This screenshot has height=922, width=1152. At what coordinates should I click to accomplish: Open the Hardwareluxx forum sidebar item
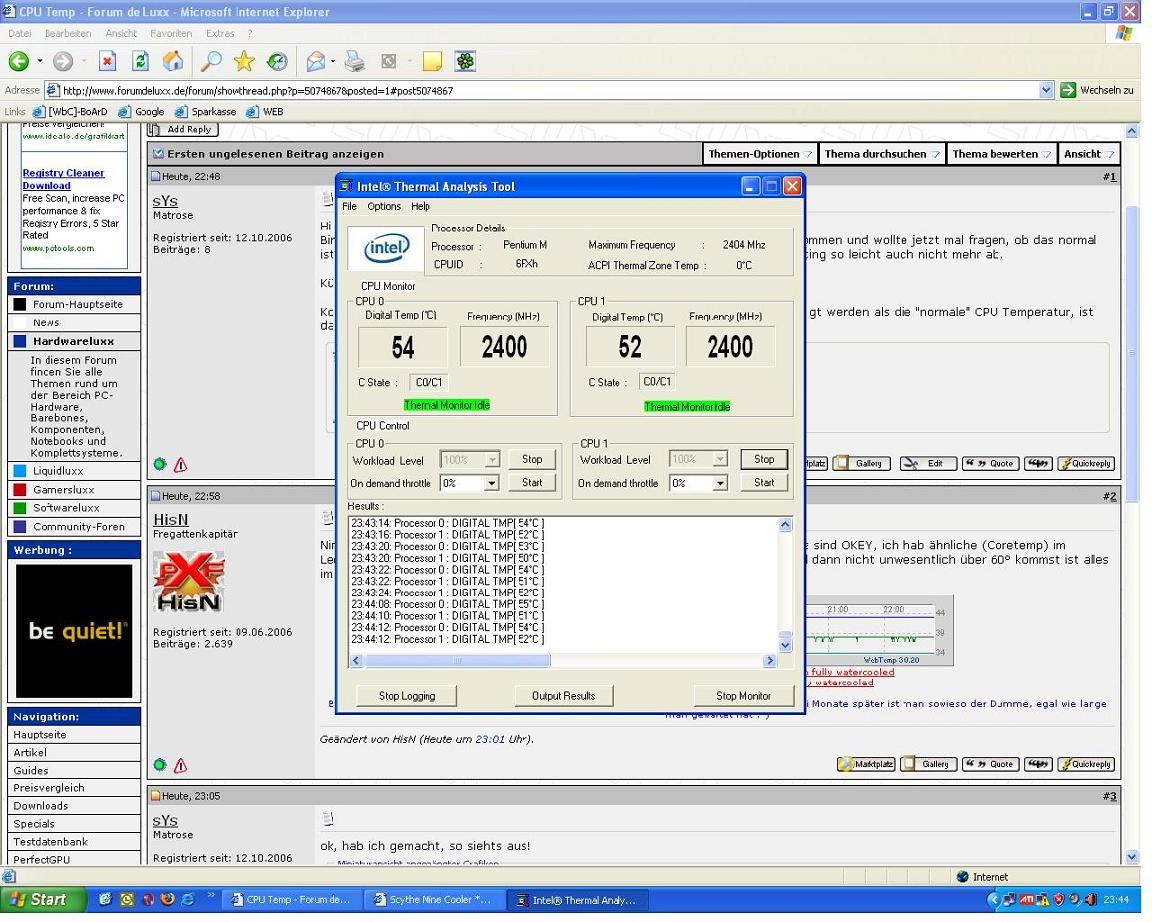[x=73, y=341]
